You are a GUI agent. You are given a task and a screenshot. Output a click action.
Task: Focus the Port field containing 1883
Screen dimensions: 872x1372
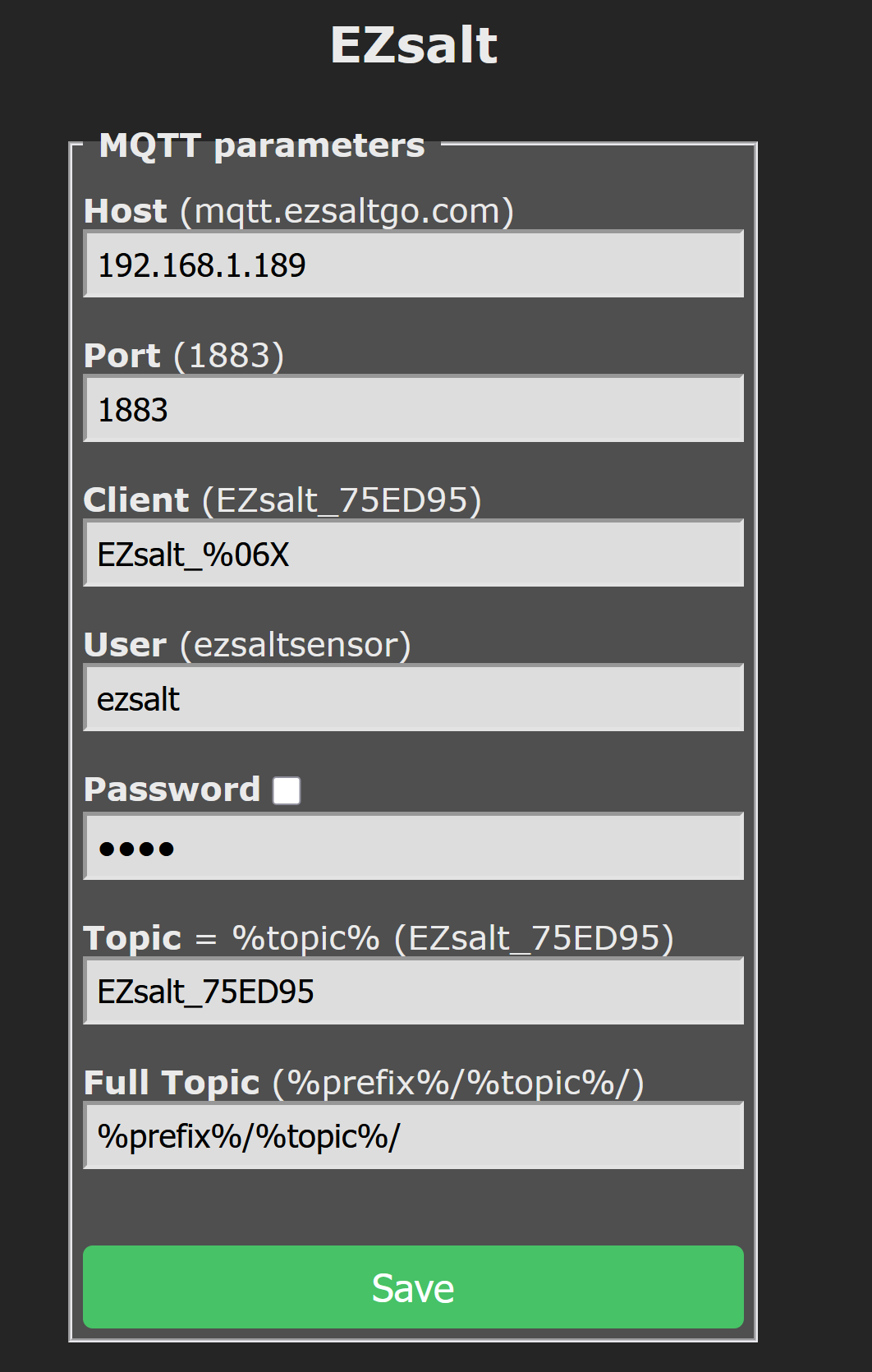click(413, 409)
